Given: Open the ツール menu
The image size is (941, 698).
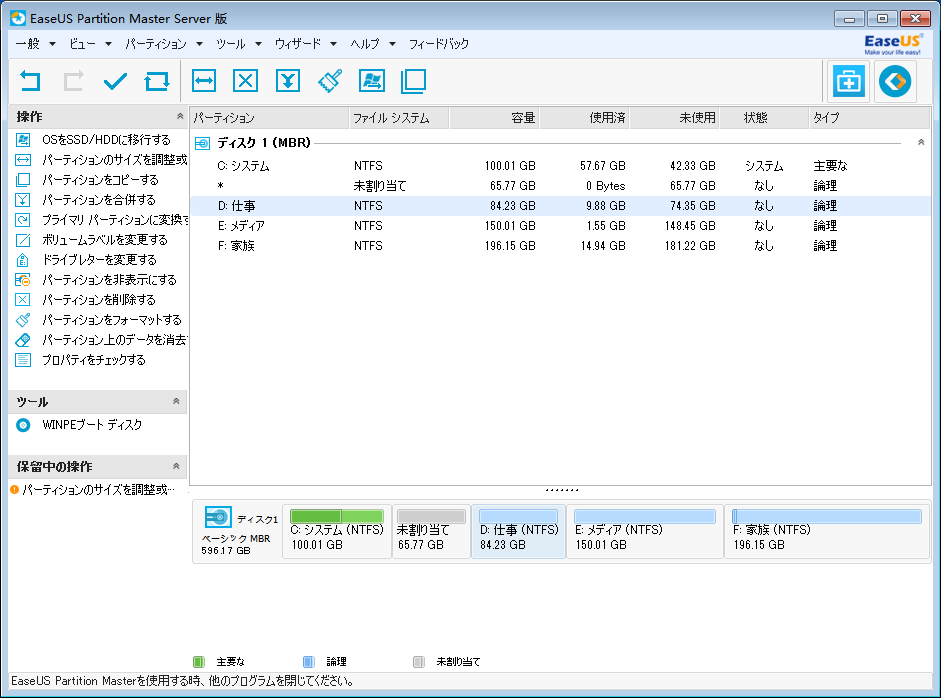Looking at the screenshot, I should coord(231,44).
